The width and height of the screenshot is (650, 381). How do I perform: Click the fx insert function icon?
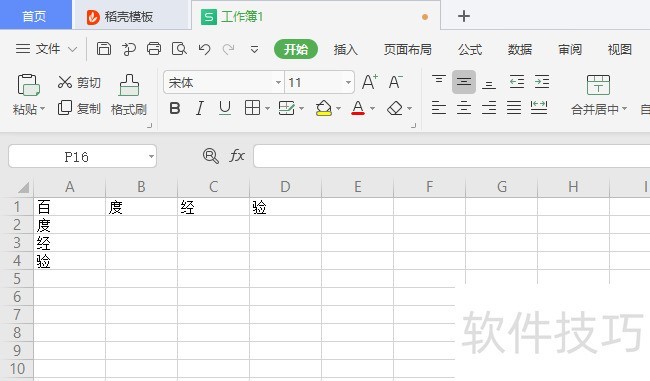click(x=237, y=156)
